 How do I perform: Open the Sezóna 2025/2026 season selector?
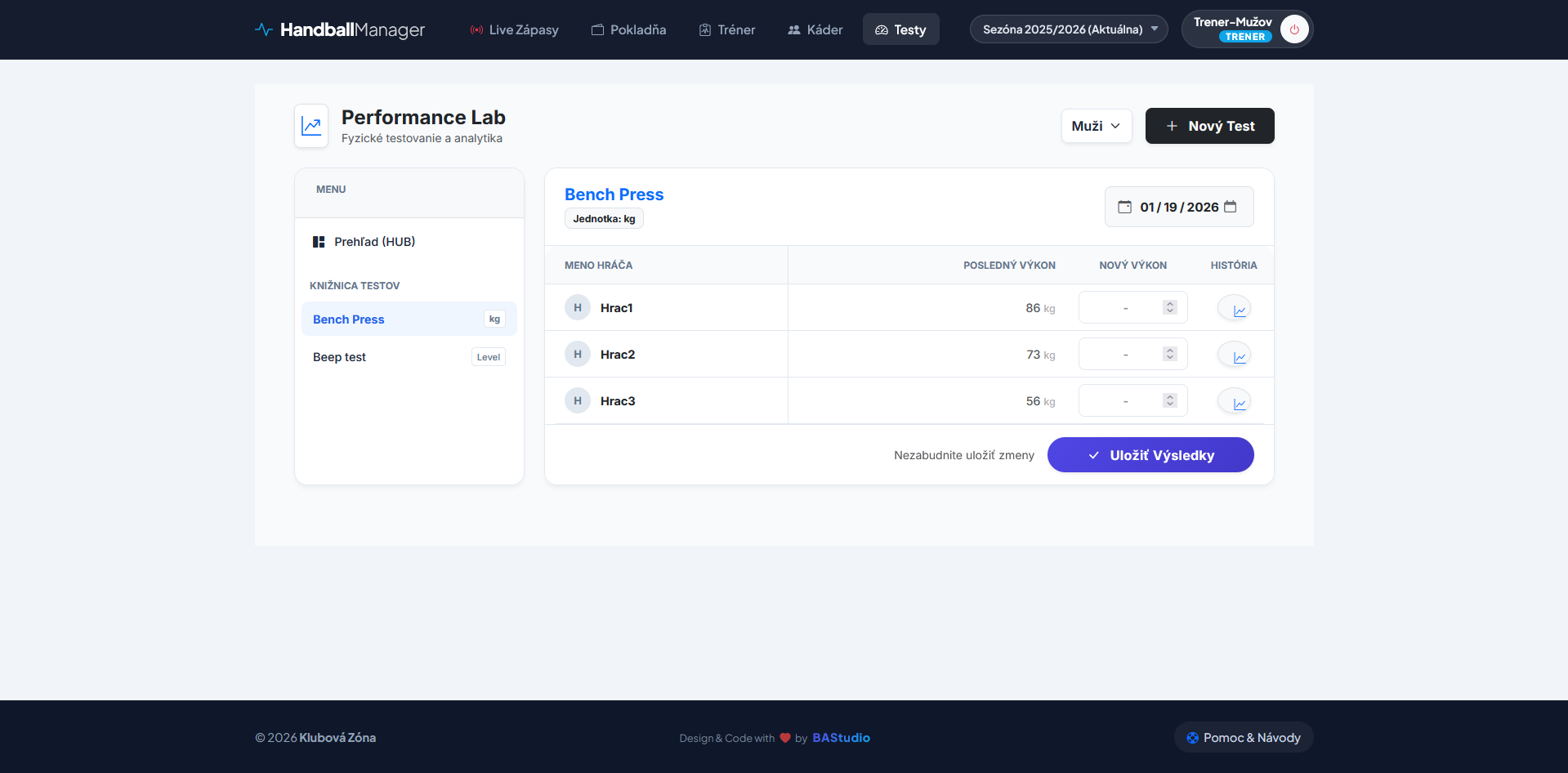1068,29
